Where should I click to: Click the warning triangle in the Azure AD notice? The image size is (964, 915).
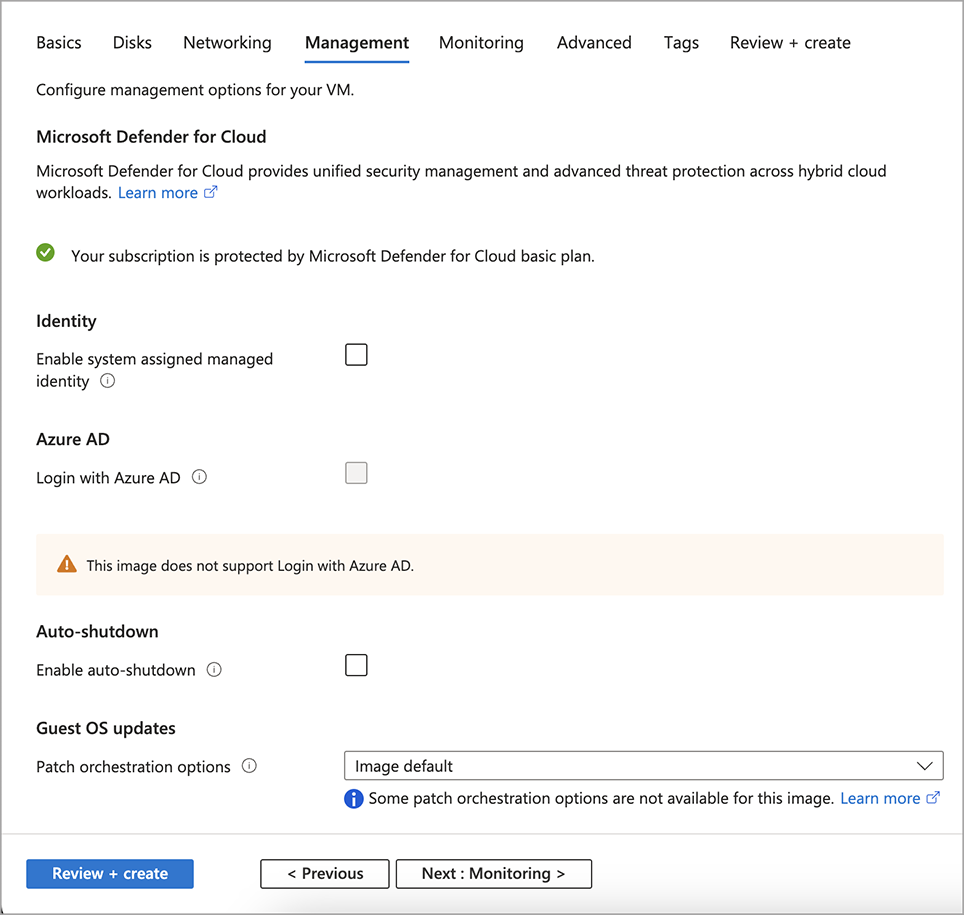coord(66,563)
